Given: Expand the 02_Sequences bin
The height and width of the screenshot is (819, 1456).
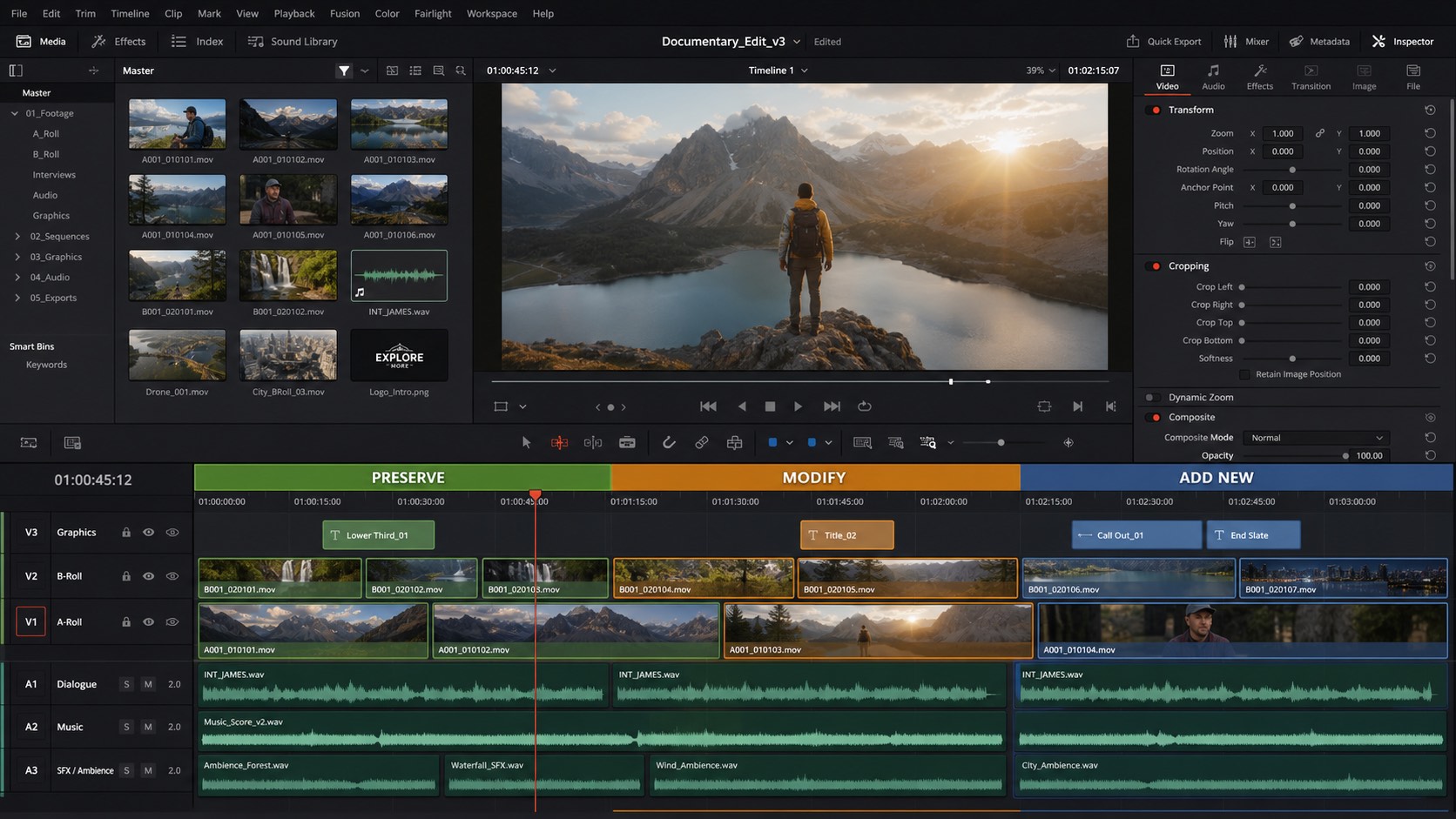Looking at the screenshot, I should pyautogui.click(x=17, y=237).
